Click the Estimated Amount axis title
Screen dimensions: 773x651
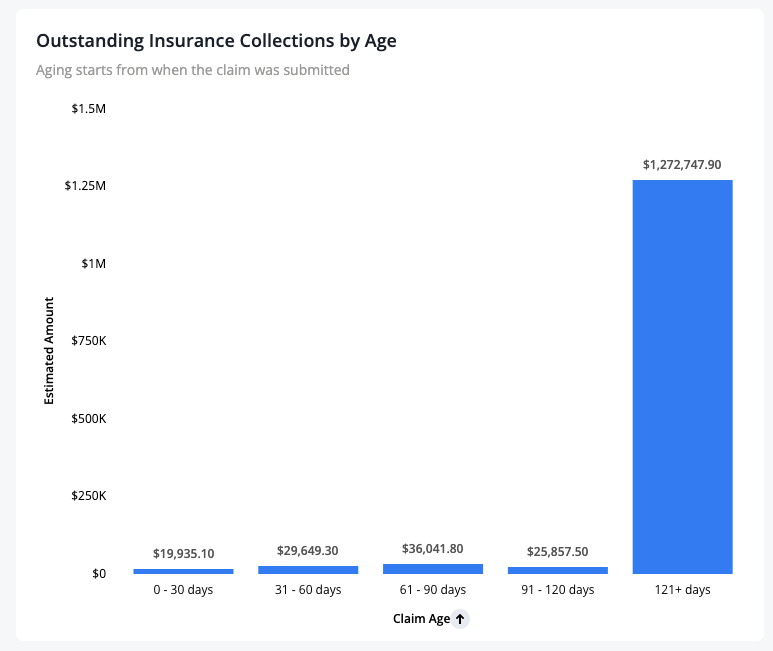[49, 351]
